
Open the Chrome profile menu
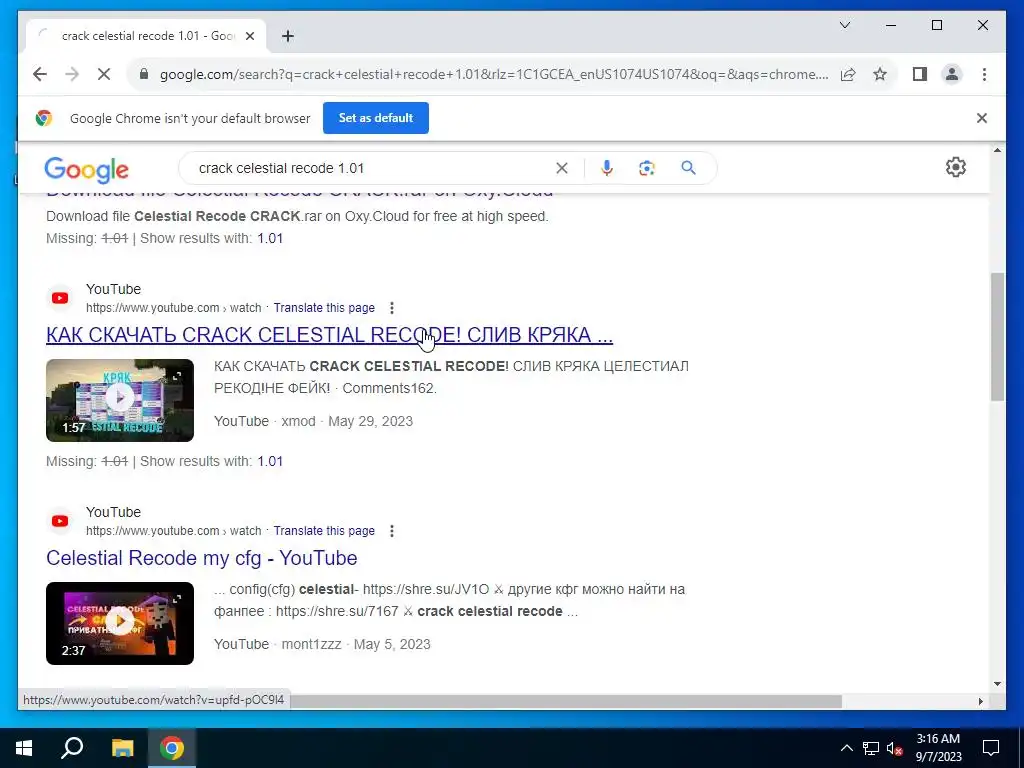952,74
